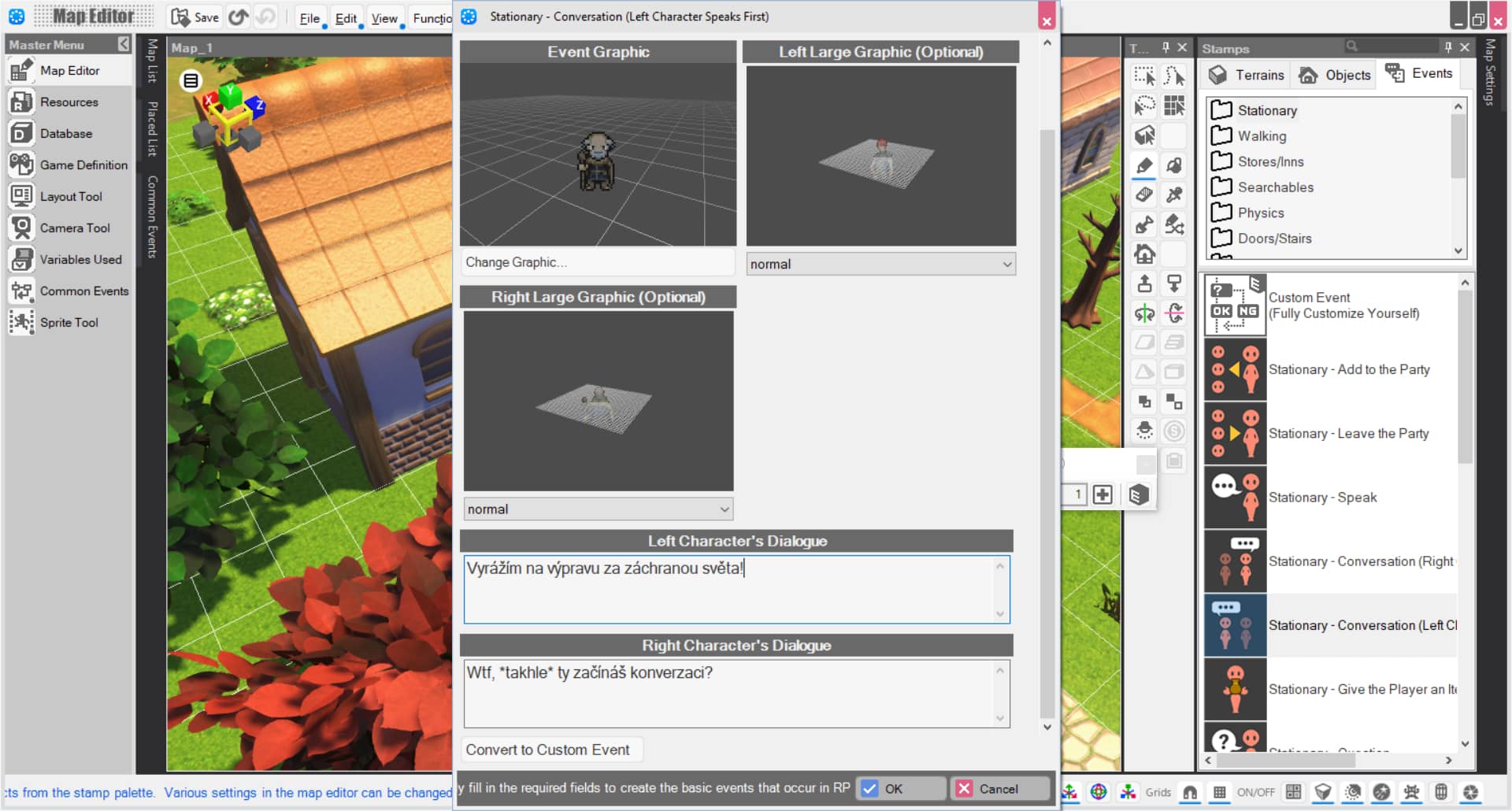
Task: Toggle the 3D terrain cube display
Action: (1323, 792)
